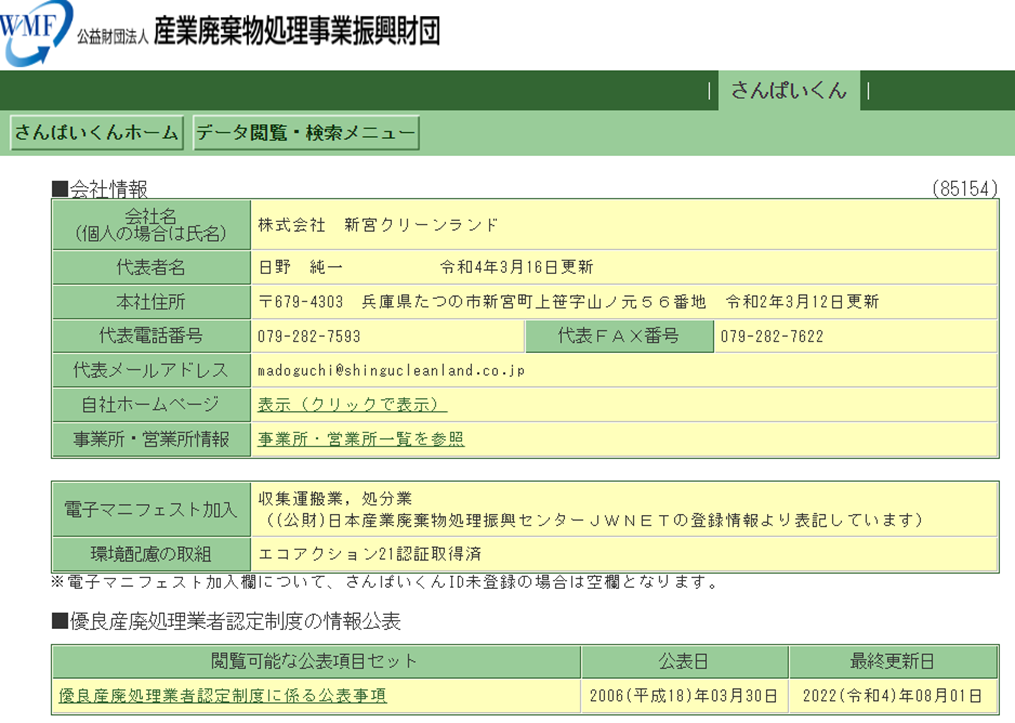
Task: Click the 環境配慮の取組 label cell
Action: tap(151, 554)
